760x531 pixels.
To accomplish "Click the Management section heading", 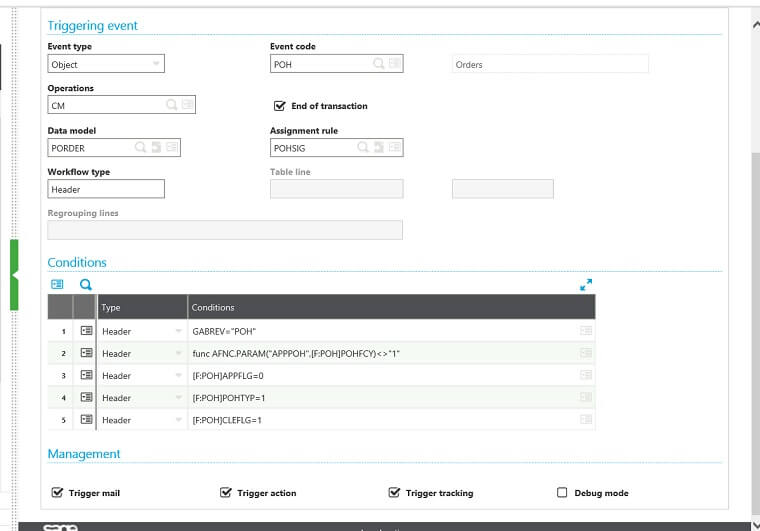I will (x=84, y=454).
